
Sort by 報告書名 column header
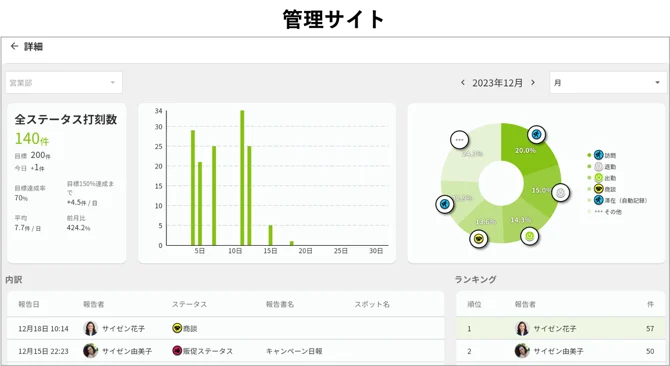pyautogui.click(x=280, y=304)
